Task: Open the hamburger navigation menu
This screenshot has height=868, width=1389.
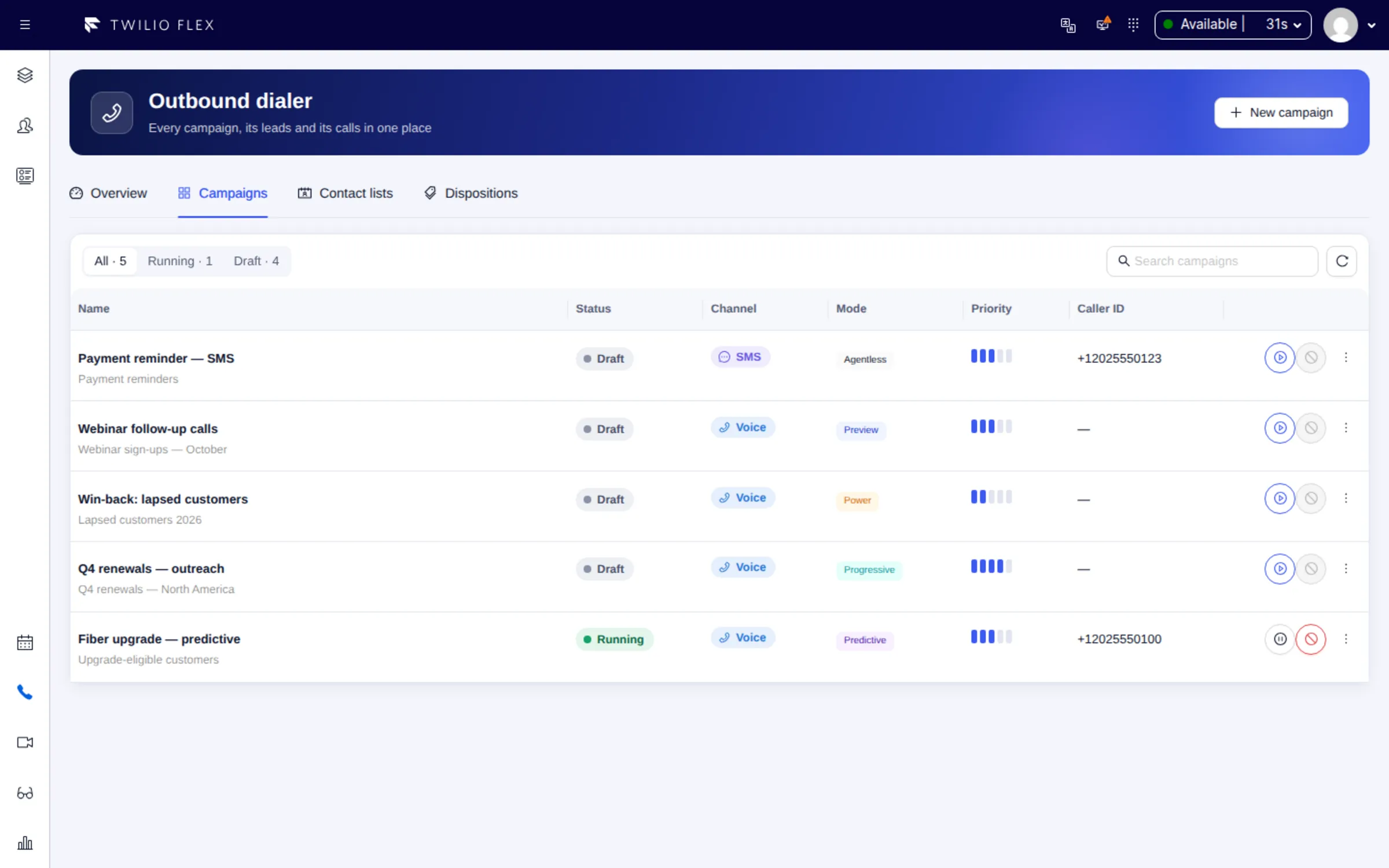Action: point(25,25)
